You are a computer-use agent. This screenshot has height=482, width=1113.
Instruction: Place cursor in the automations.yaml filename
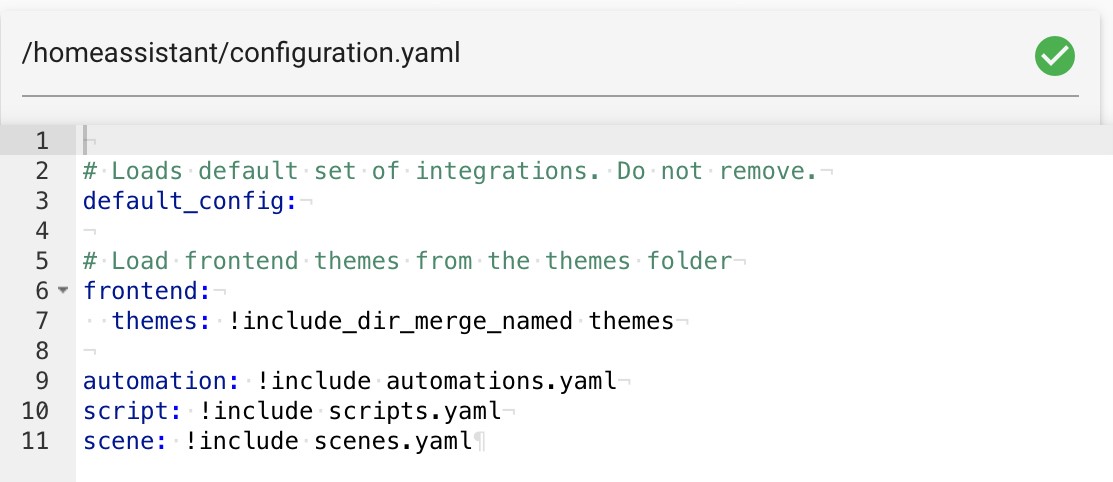tap(501, 381)
